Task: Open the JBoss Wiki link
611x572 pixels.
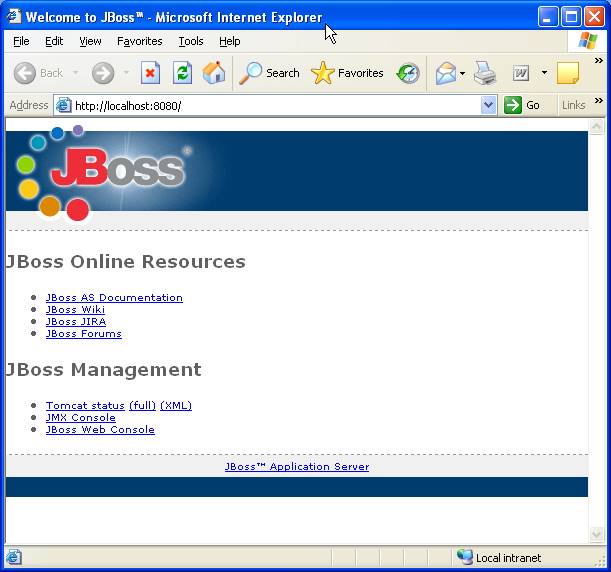Action: [75, 310]
